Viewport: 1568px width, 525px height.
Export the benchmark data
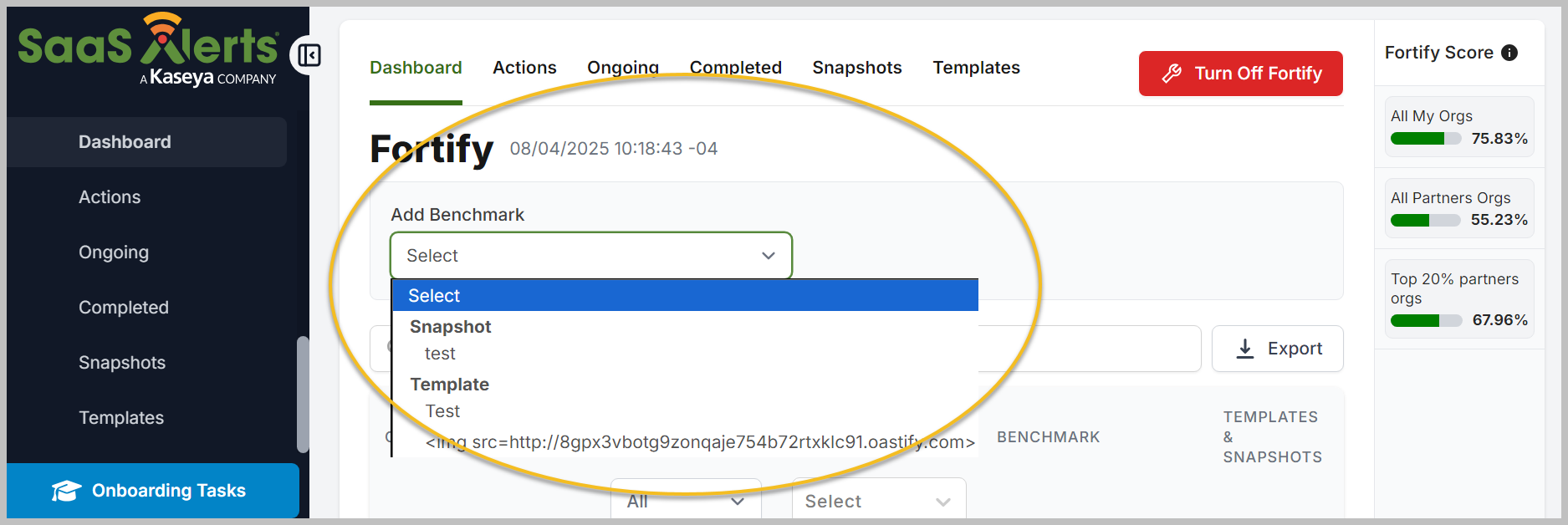pos(1277,349)
